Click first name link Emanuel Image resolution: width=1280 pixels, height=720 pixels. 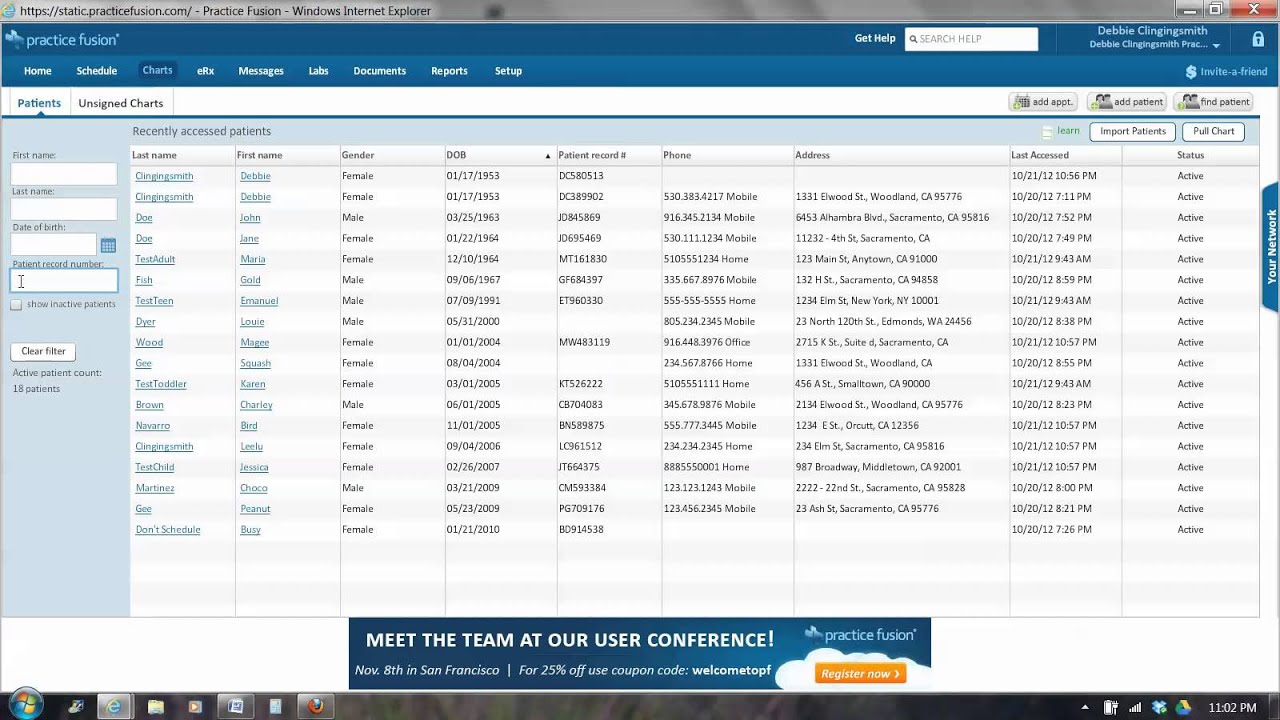point(259,301)
